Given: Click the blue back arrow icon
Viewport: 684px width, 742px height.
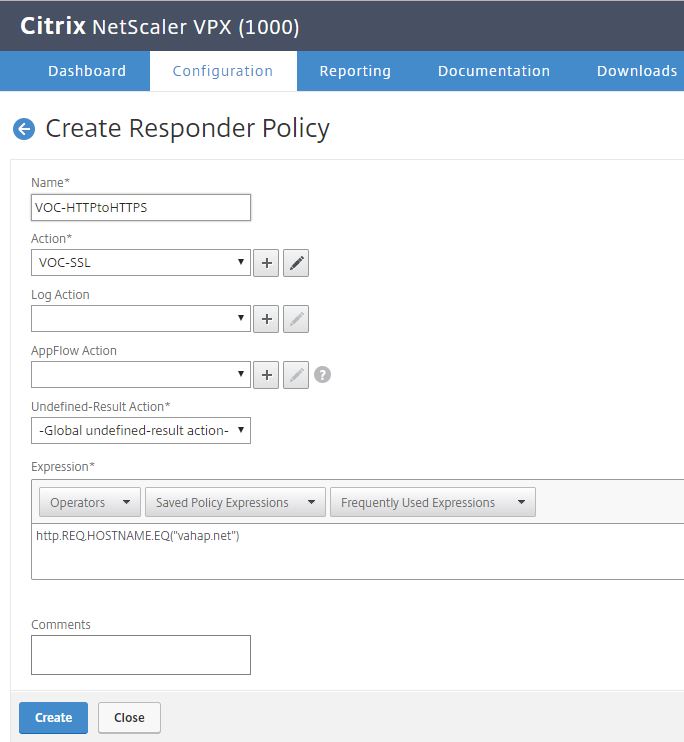Looking at the screenshot, I should (x=24, y=129).
